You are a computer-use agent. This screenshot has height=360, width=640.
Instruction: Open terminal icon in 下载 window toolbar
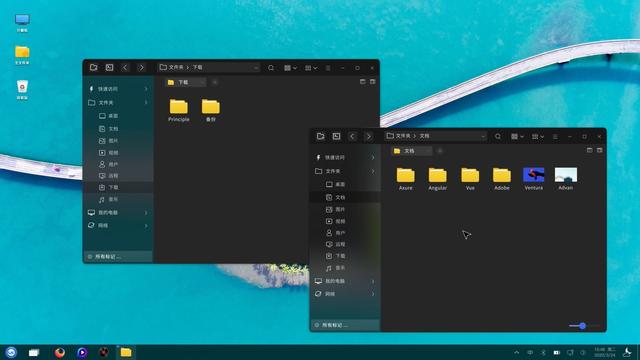click(109, 67)
